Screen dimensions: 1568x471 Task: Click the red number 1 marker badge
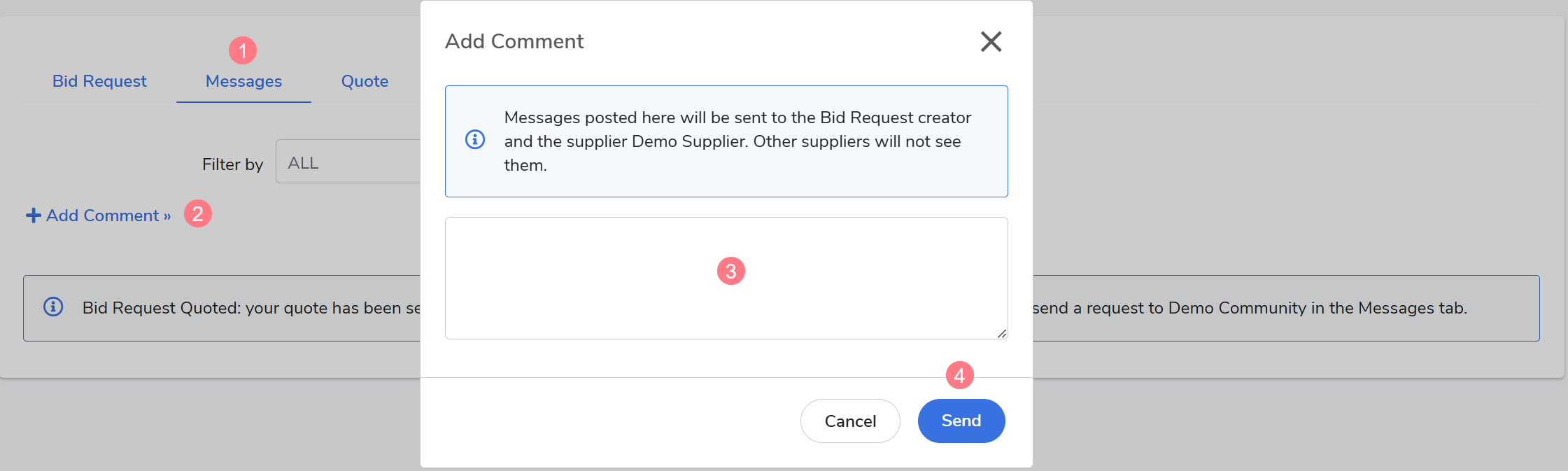pos(243,50)
